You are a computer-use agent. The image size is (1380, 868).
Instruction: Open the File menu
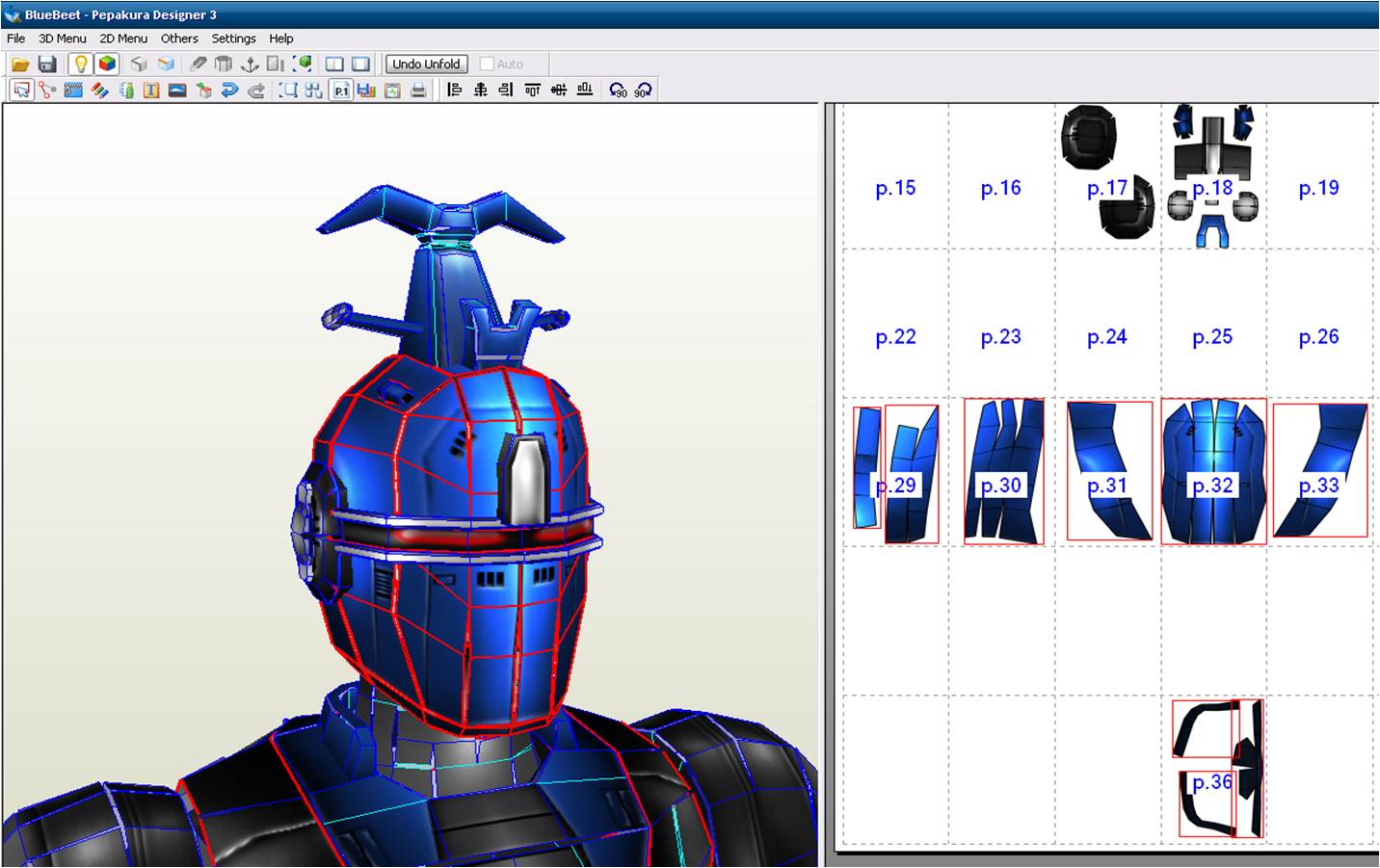(16, 39)
